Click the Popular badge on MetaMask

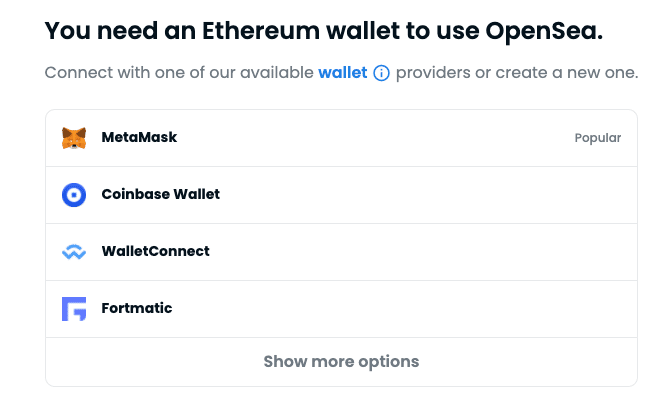(597, 138)
